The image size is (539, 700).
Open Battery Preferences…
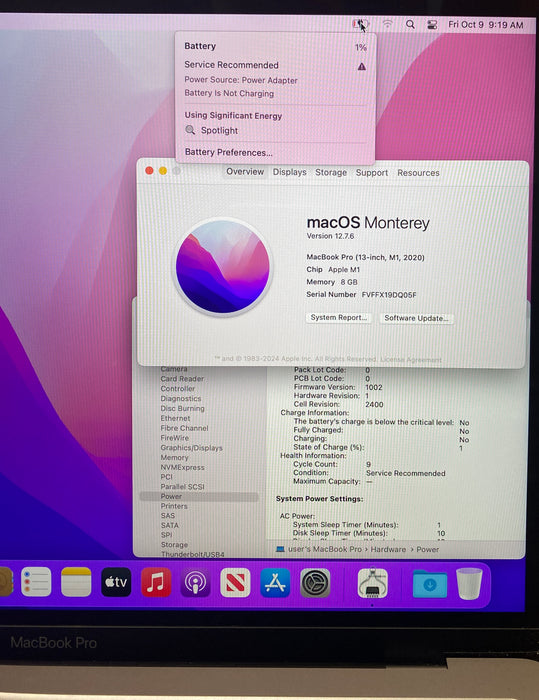(x=228, y=152)
